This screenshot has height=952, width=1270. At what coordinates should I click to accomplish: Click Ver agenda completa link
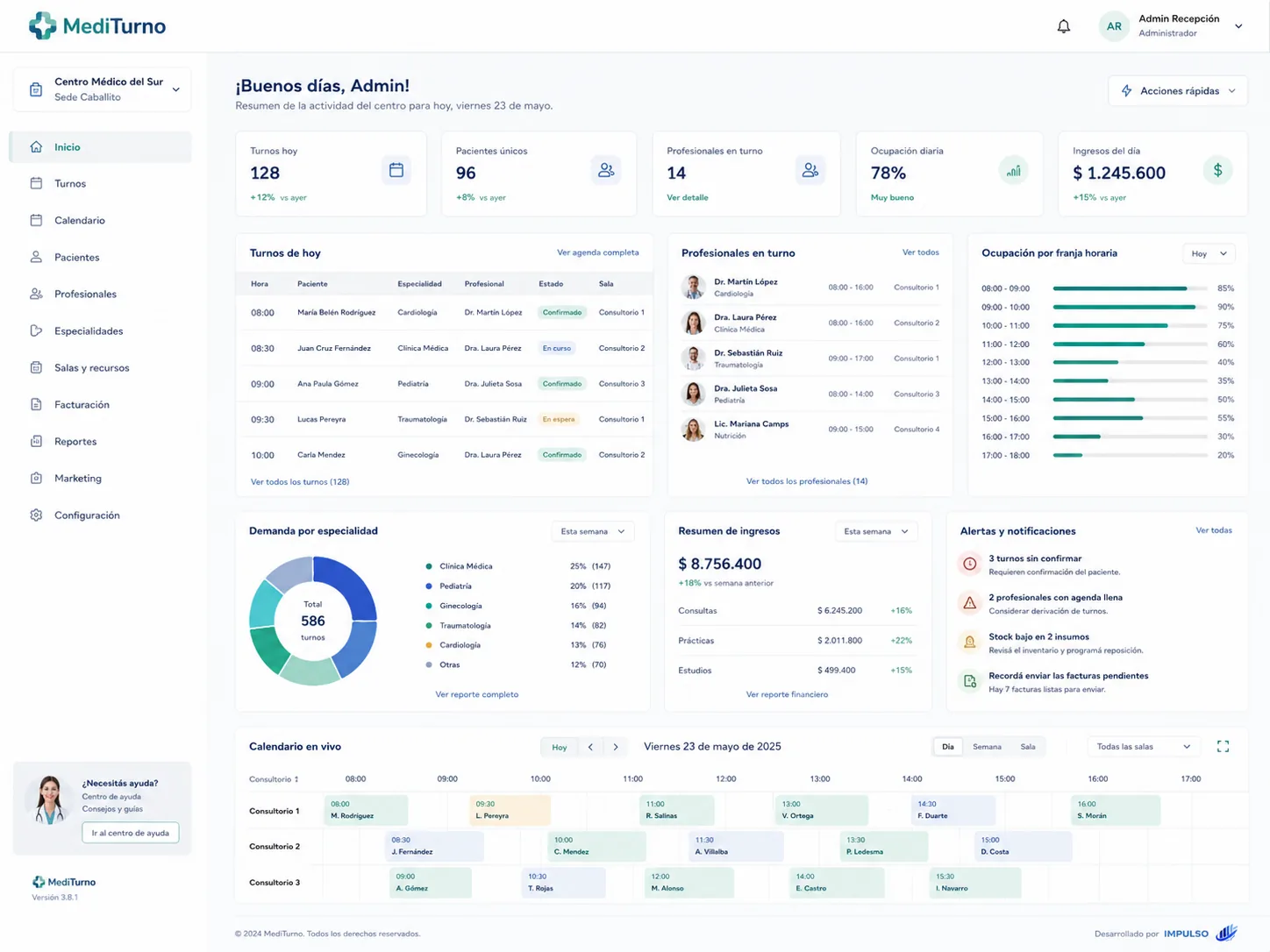click(598, 252)
